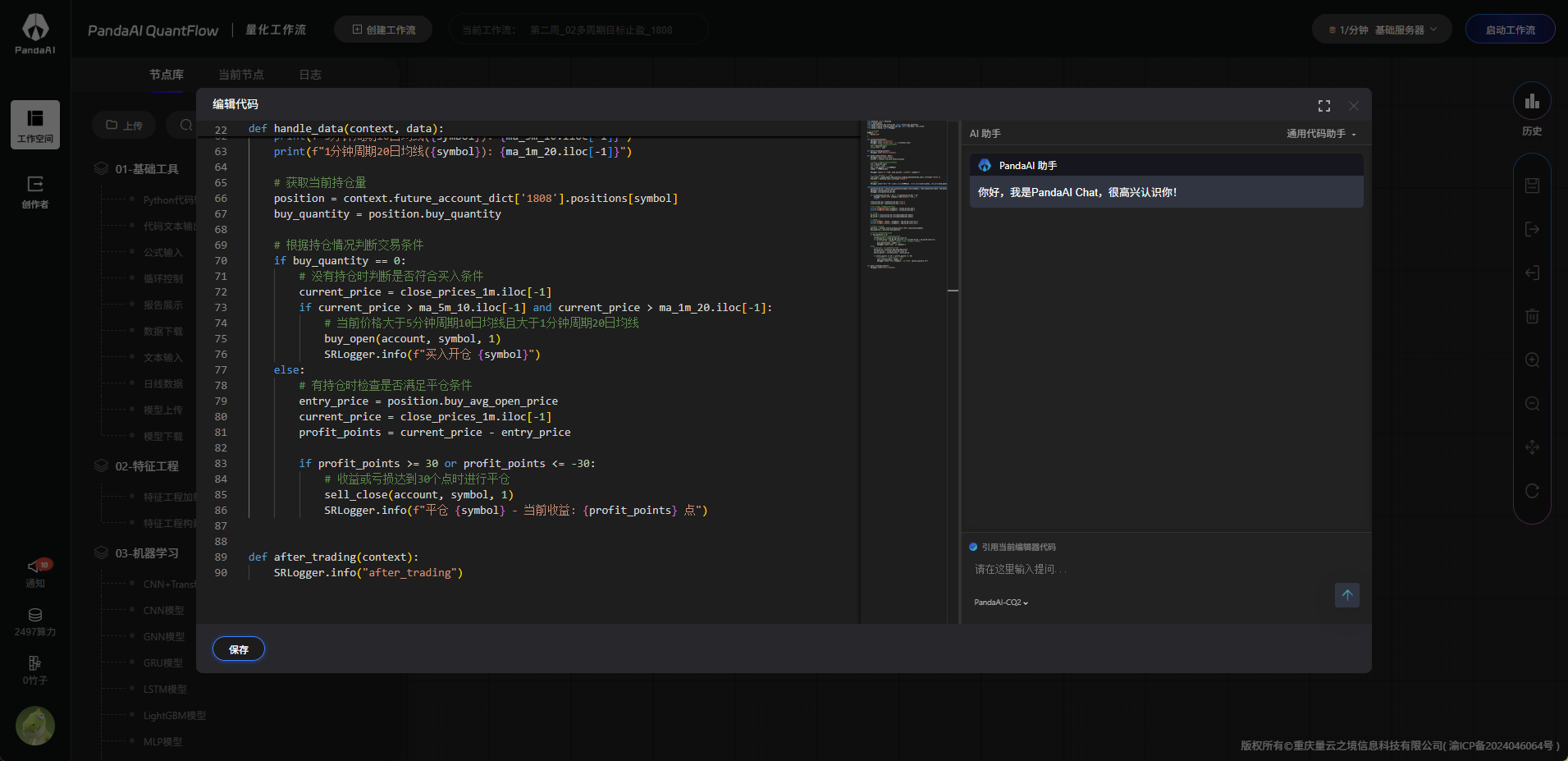
Task: Close the 编辑代码 dialog
Action: coord(1353,106)
